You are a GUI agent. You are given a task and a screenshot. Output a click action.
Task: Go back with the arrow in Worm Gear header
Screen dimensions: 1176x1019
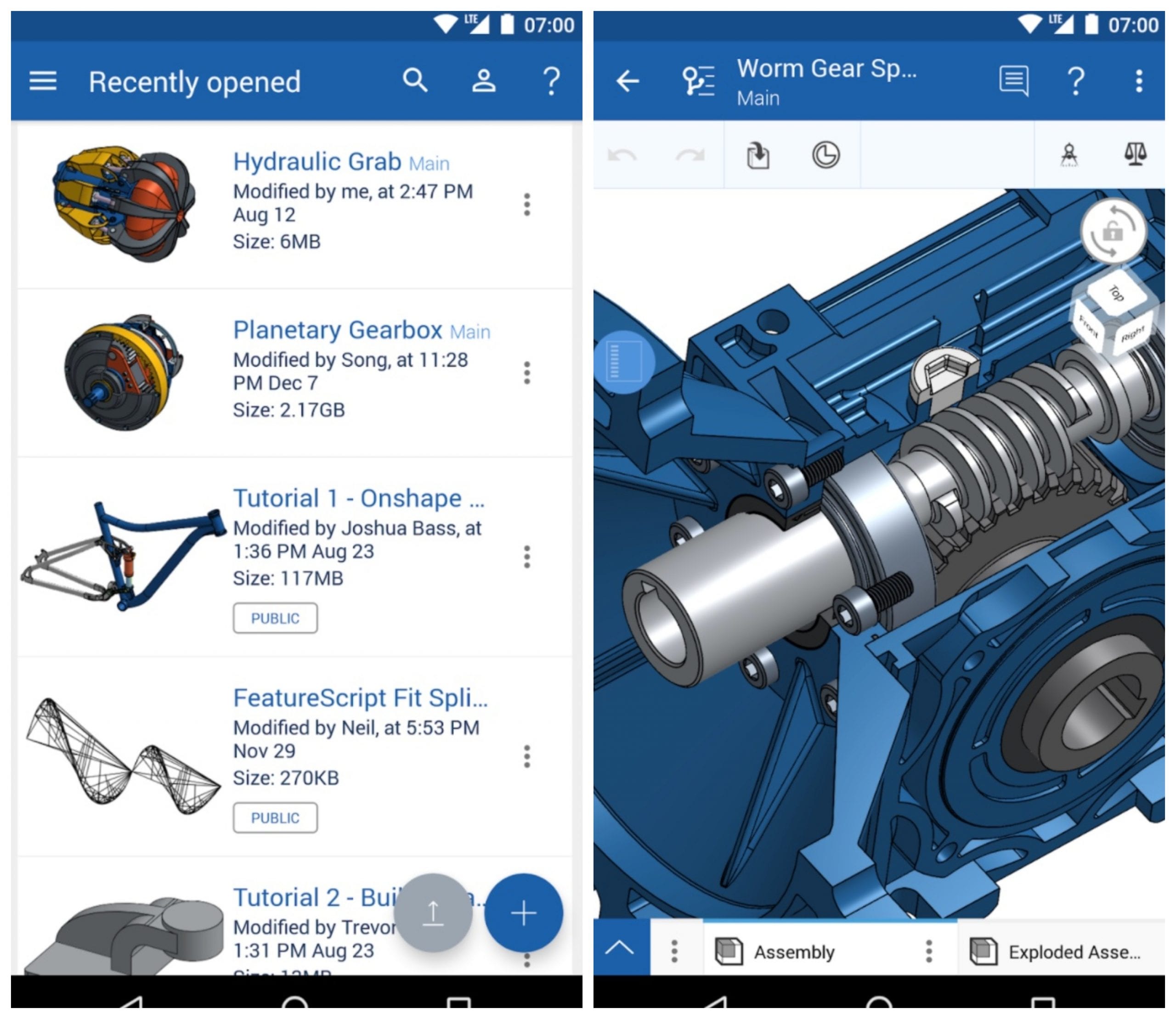[628, 81]
